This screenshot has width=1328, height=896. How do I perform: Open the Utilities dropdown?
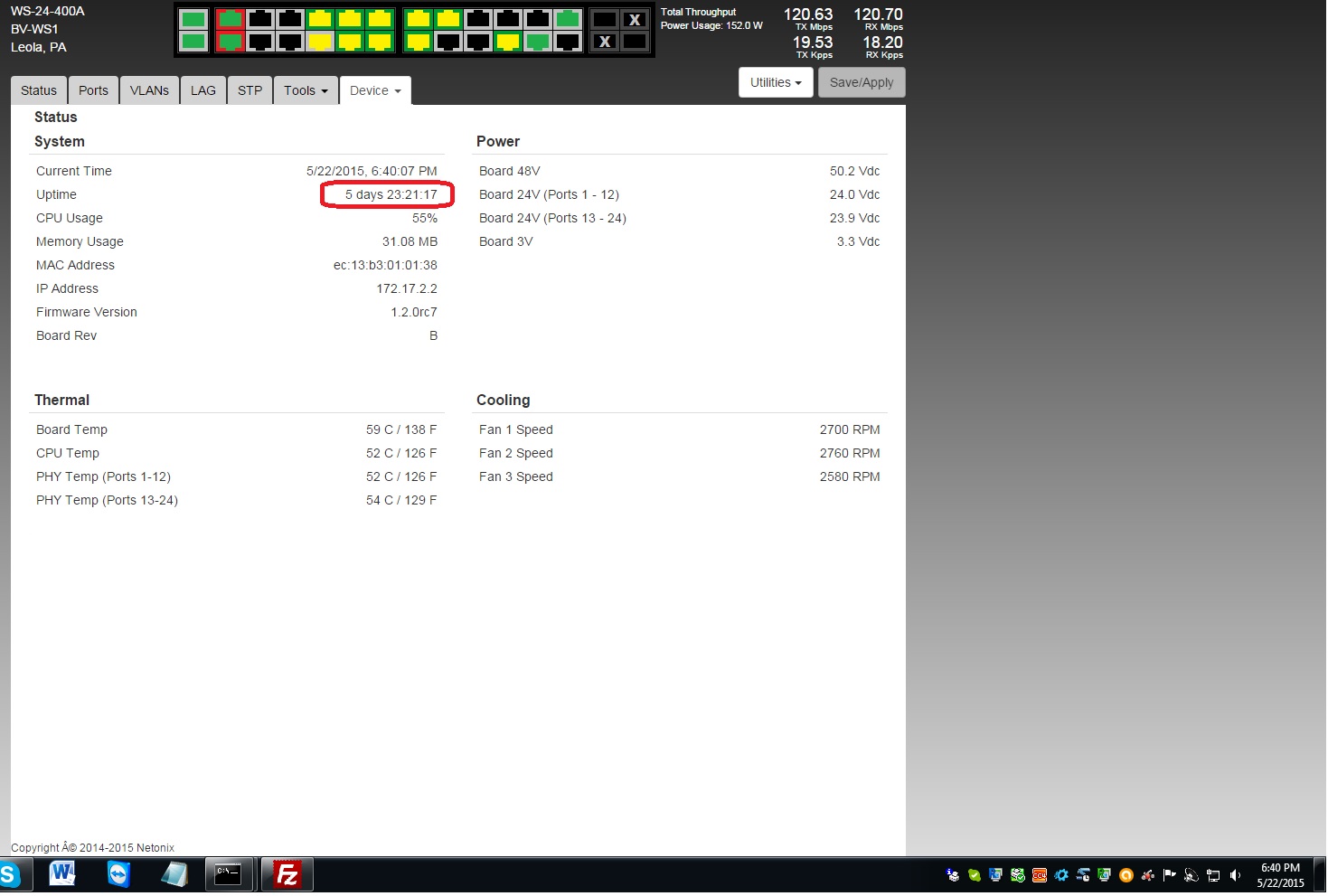(776, 82)
